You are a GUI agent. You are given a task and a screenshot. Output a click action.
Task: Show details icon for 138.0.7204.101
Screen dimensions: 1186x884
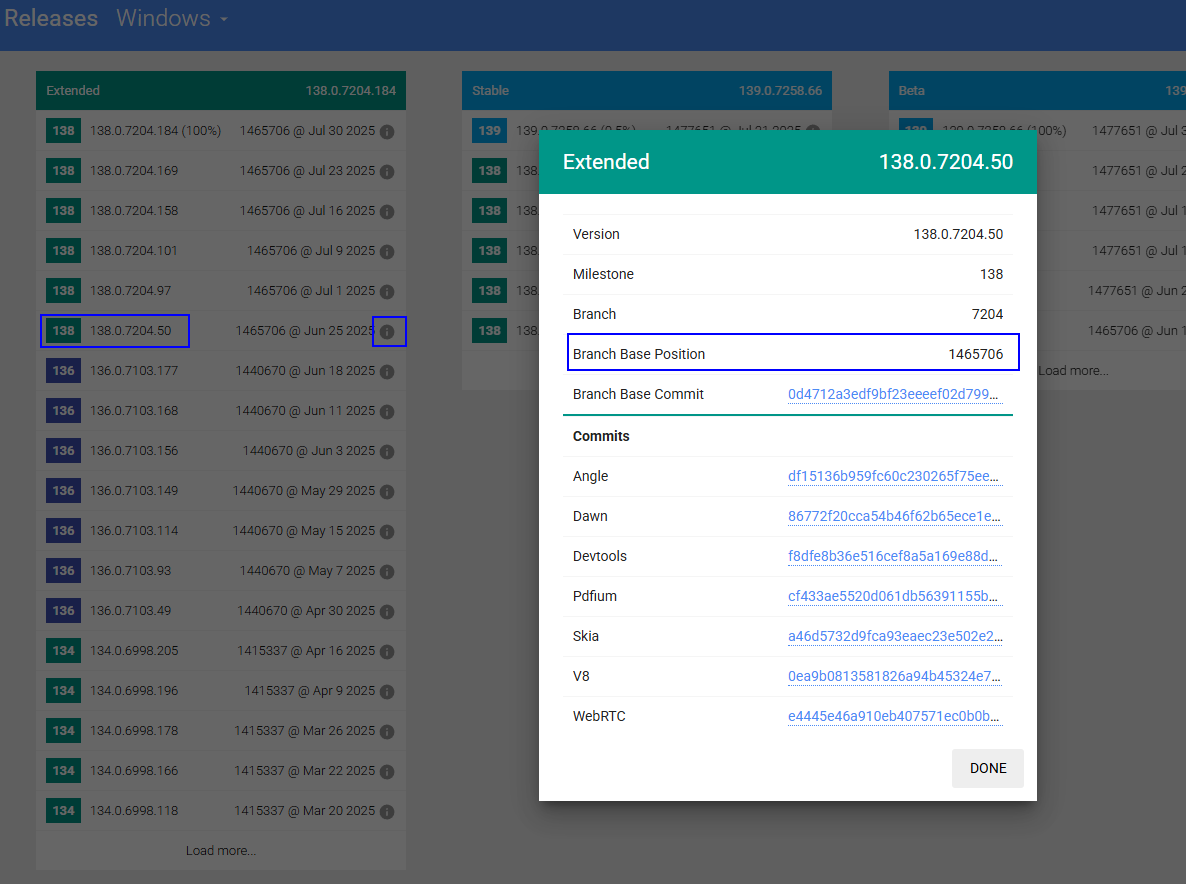(x=387, y=251)
